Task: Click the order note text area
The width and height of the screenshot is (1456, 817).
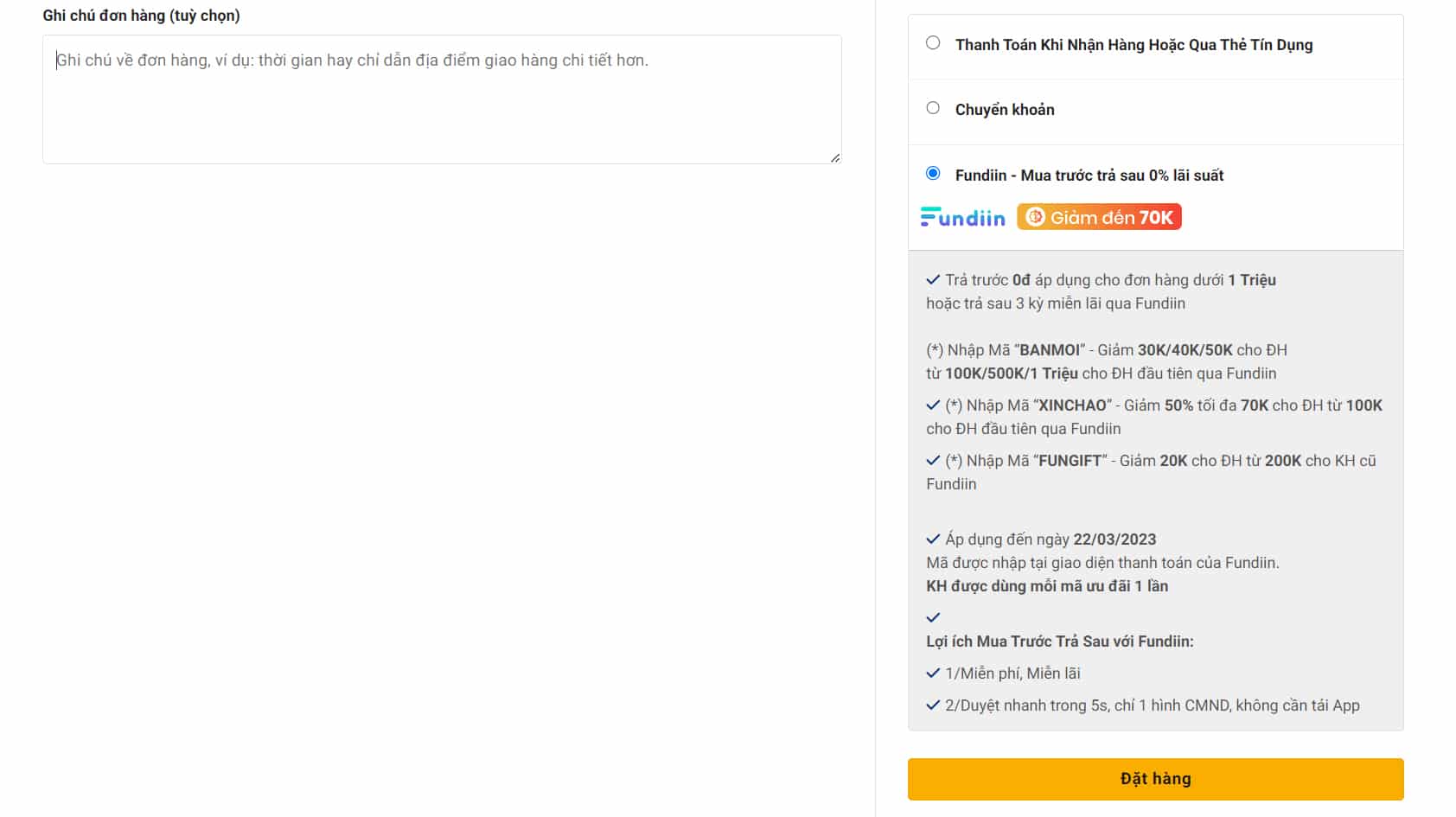Action: pos(442,99)
